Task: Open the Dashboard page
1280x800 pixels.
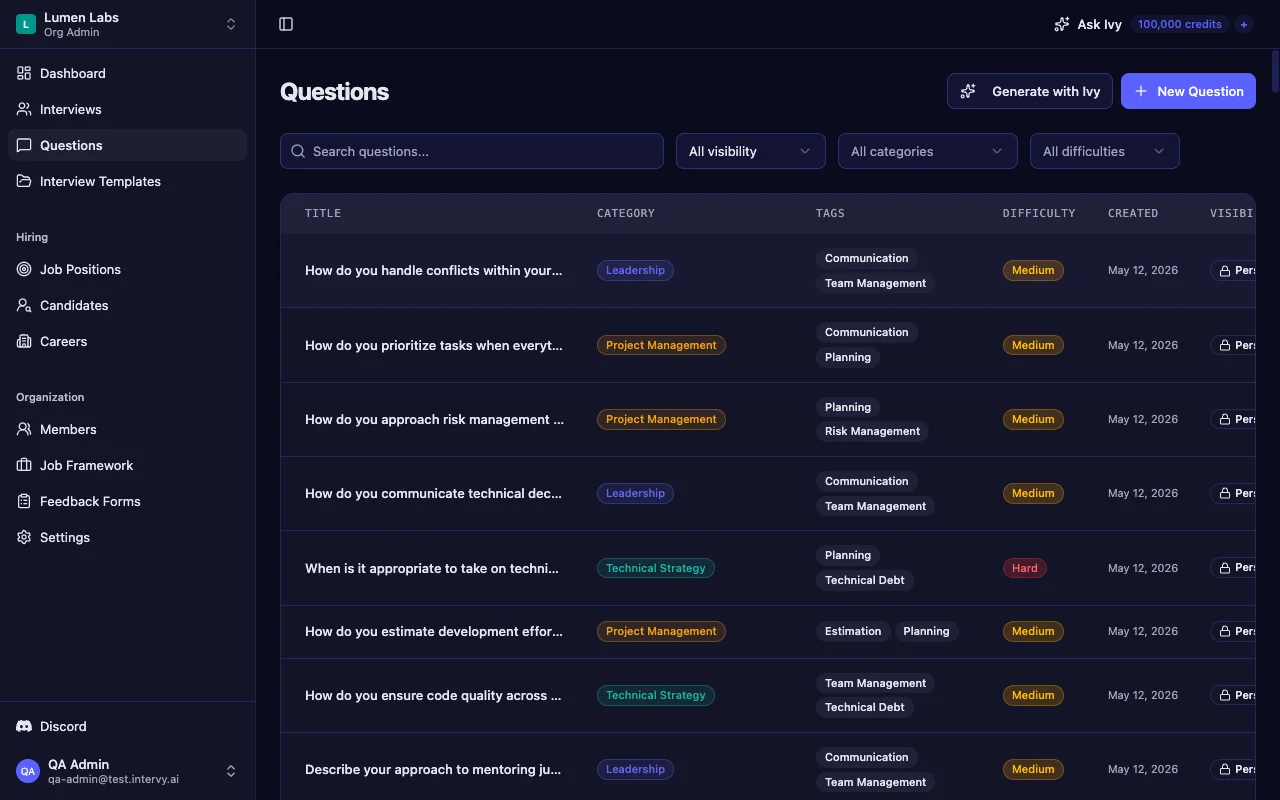Action: coord(127,73)
